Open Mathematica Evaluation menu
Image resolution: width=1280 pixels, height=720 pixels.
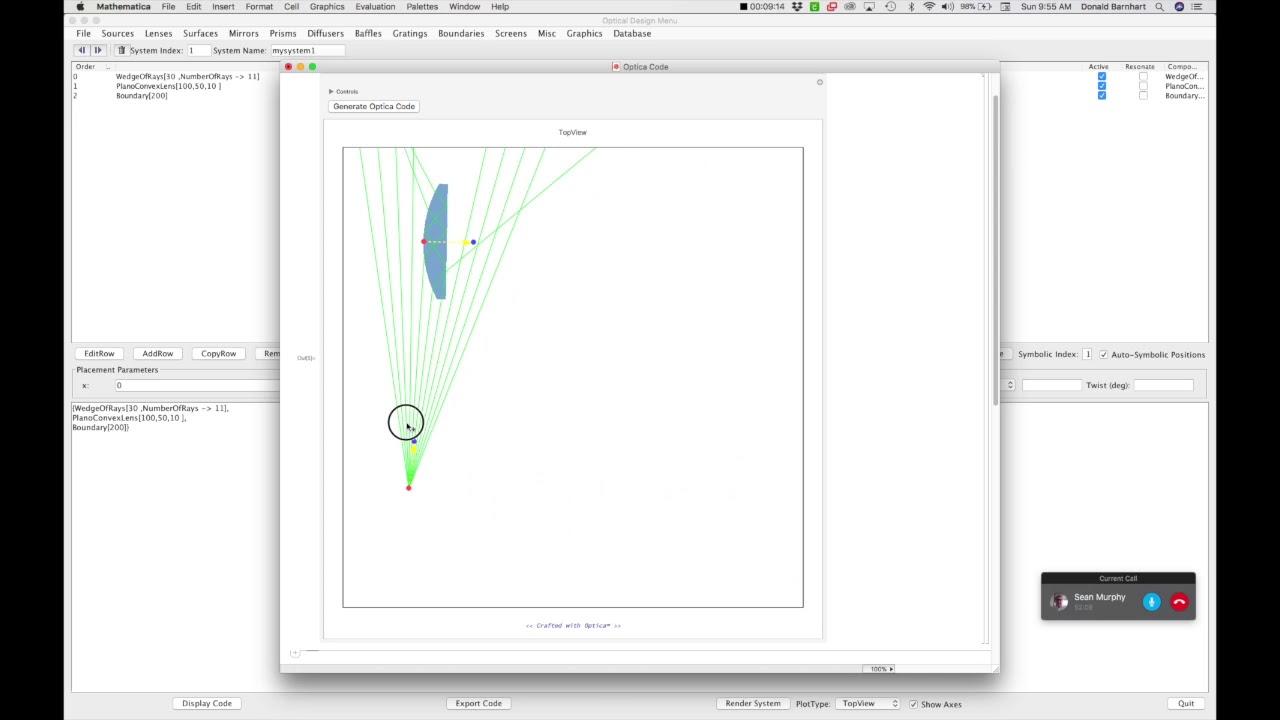tap(375, 7)
